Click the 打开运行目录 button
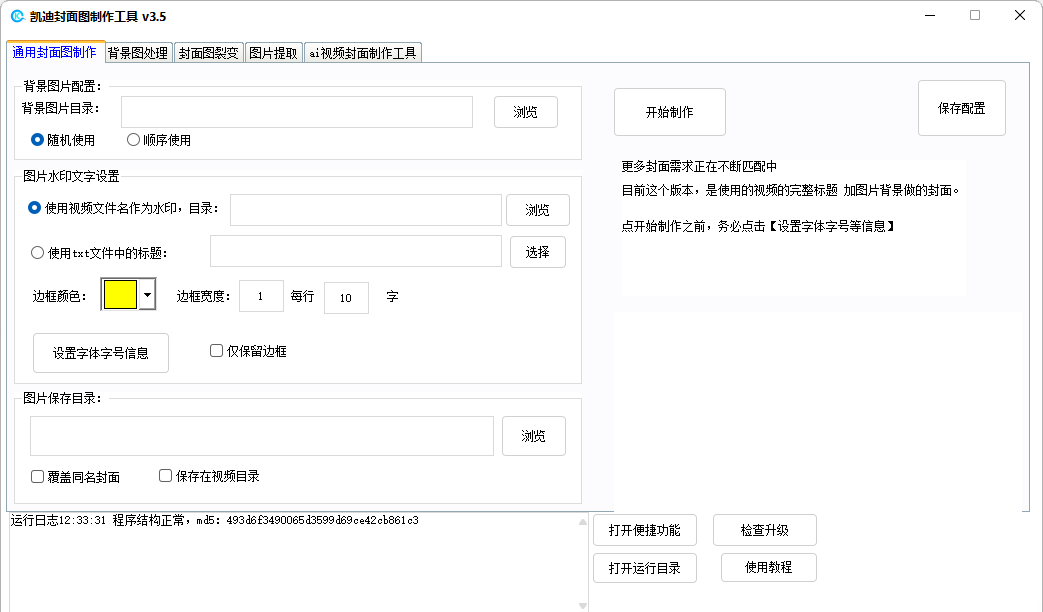The image size is (1043, 612). point(645,568)
